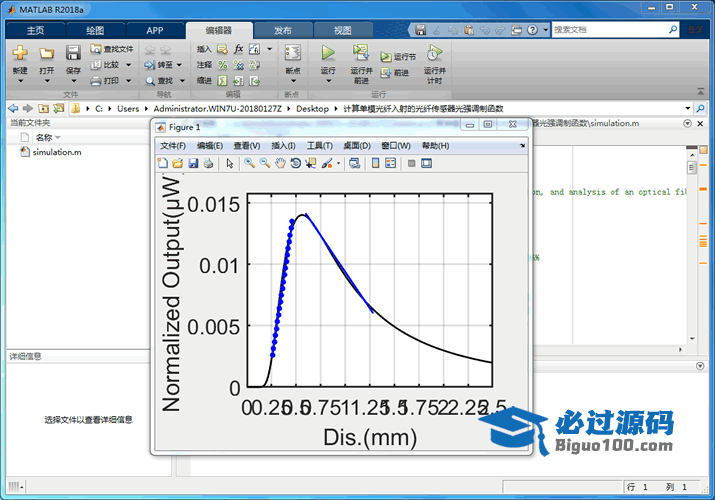Click the Show Plot Tools and Dock Figure icon
This screenshot has width=715, height=500.
coord(426,163)
